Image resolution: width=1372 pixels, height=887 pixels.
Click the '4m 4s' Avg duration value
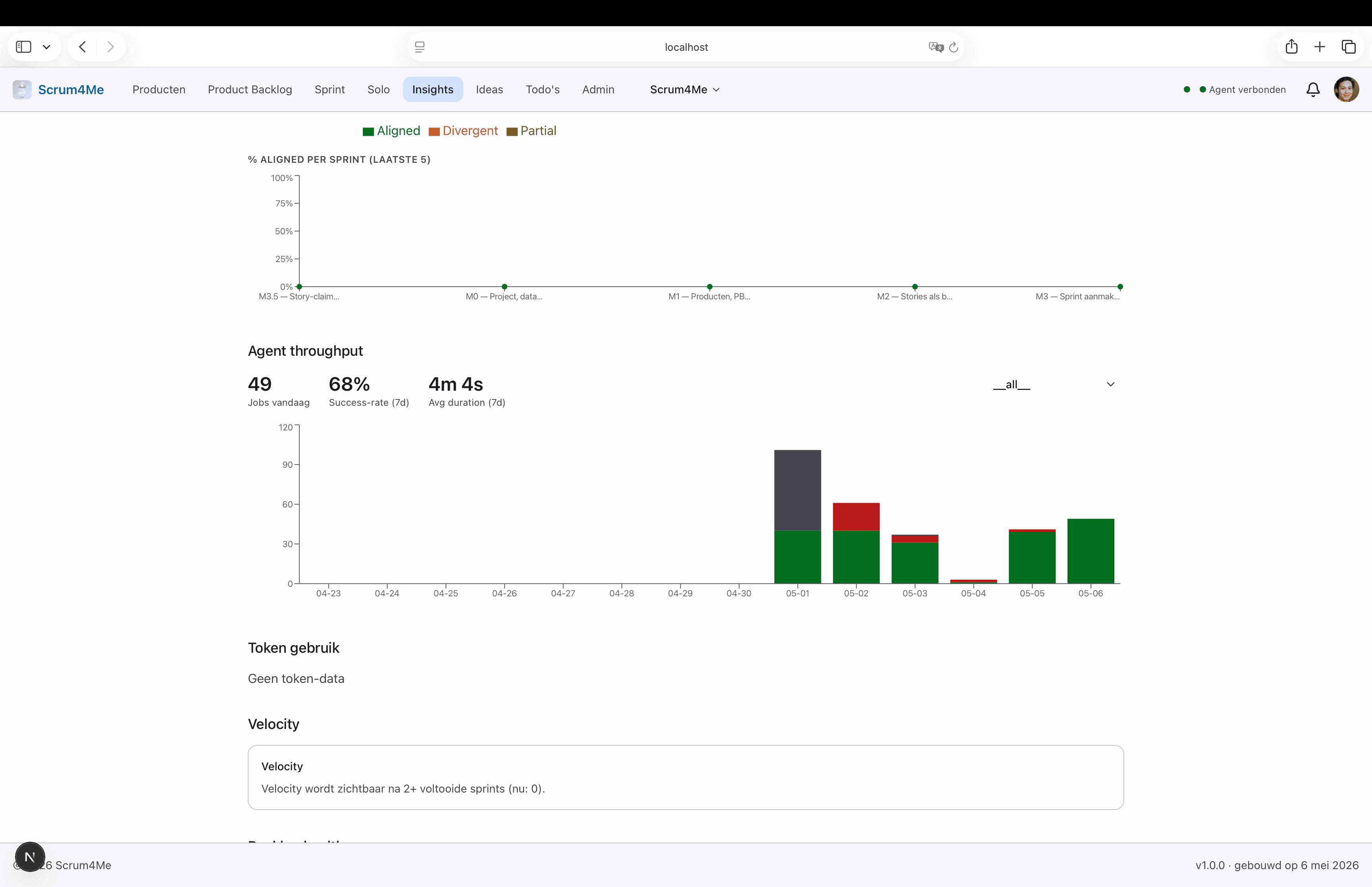pos(456,384)
